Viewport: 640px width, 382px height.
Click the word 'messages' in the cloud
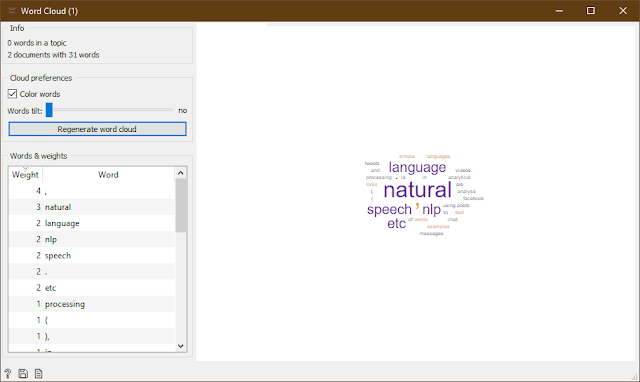click(x=431, y=233)
